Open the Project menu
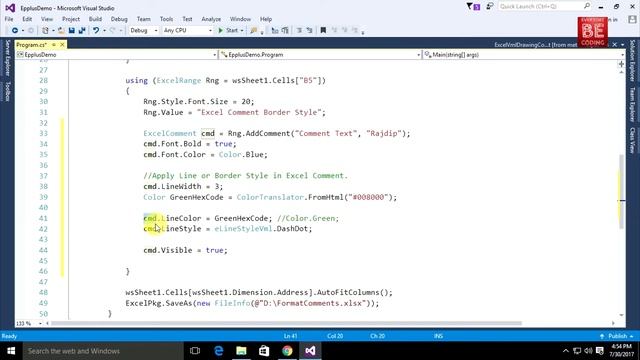 [x=71, y=19]
